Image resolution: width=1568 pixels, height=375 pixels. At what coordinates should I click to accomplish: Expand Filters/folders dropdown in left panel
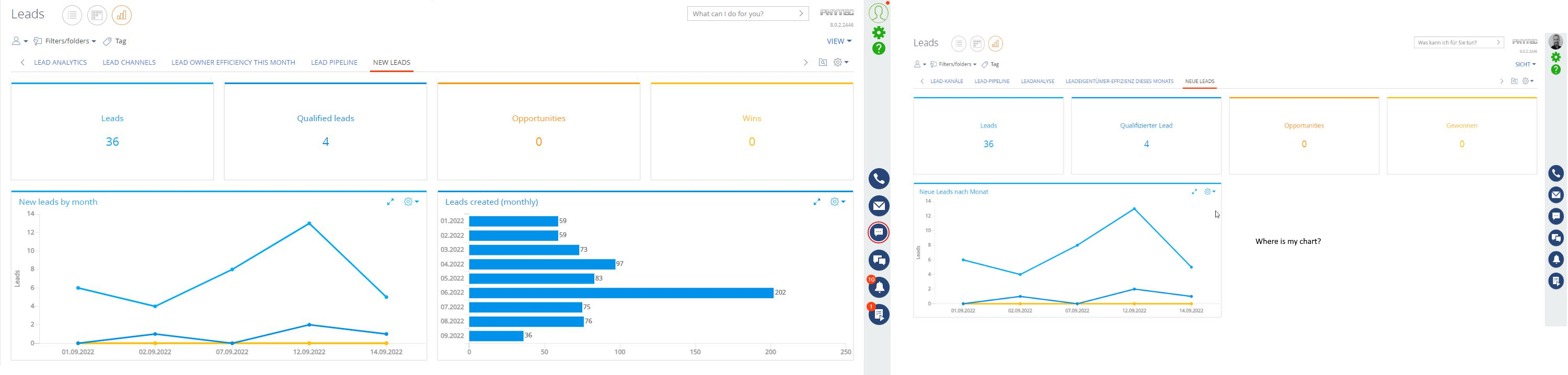tap(64, 41)
